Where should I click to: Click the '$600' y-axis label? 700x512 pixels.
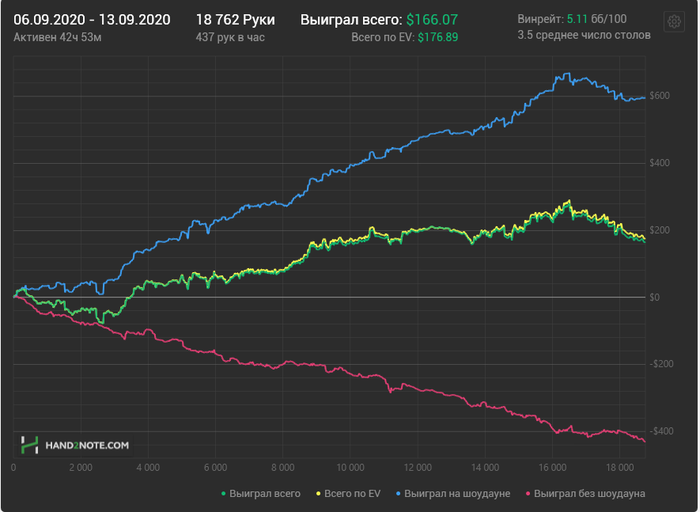coord(659,96)
